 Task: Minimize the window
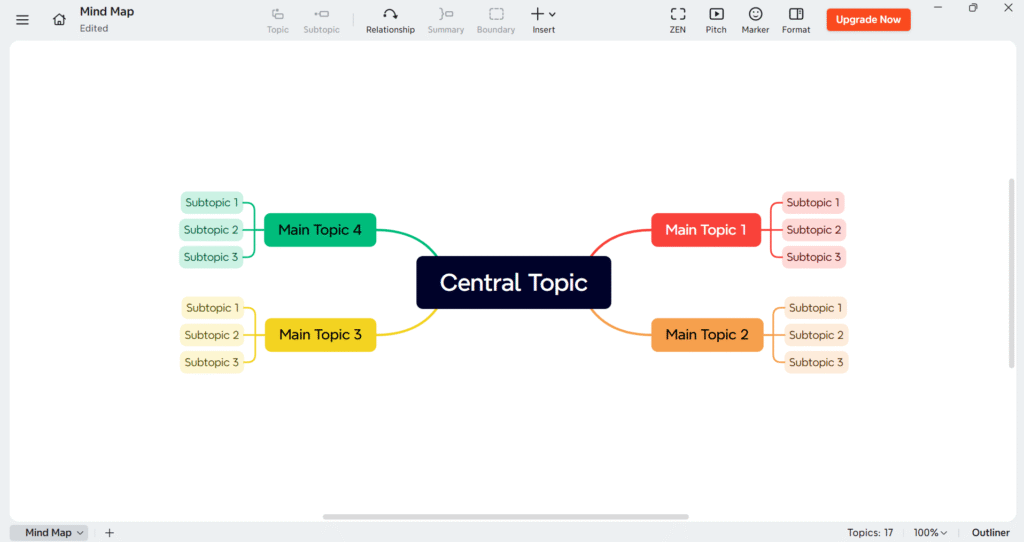point(938,8)
